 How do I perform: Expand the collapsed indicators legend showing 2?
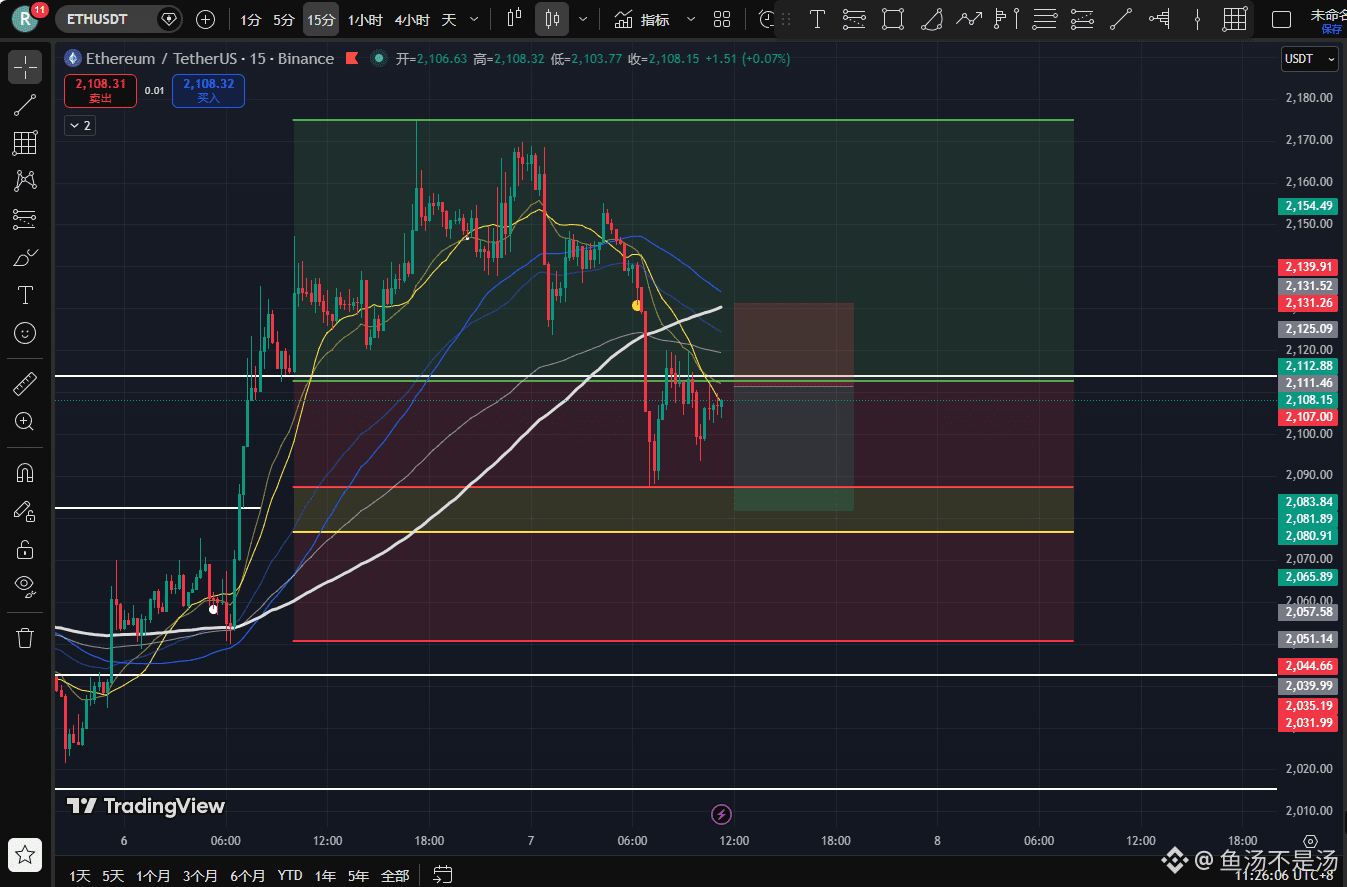pos(79,125)
